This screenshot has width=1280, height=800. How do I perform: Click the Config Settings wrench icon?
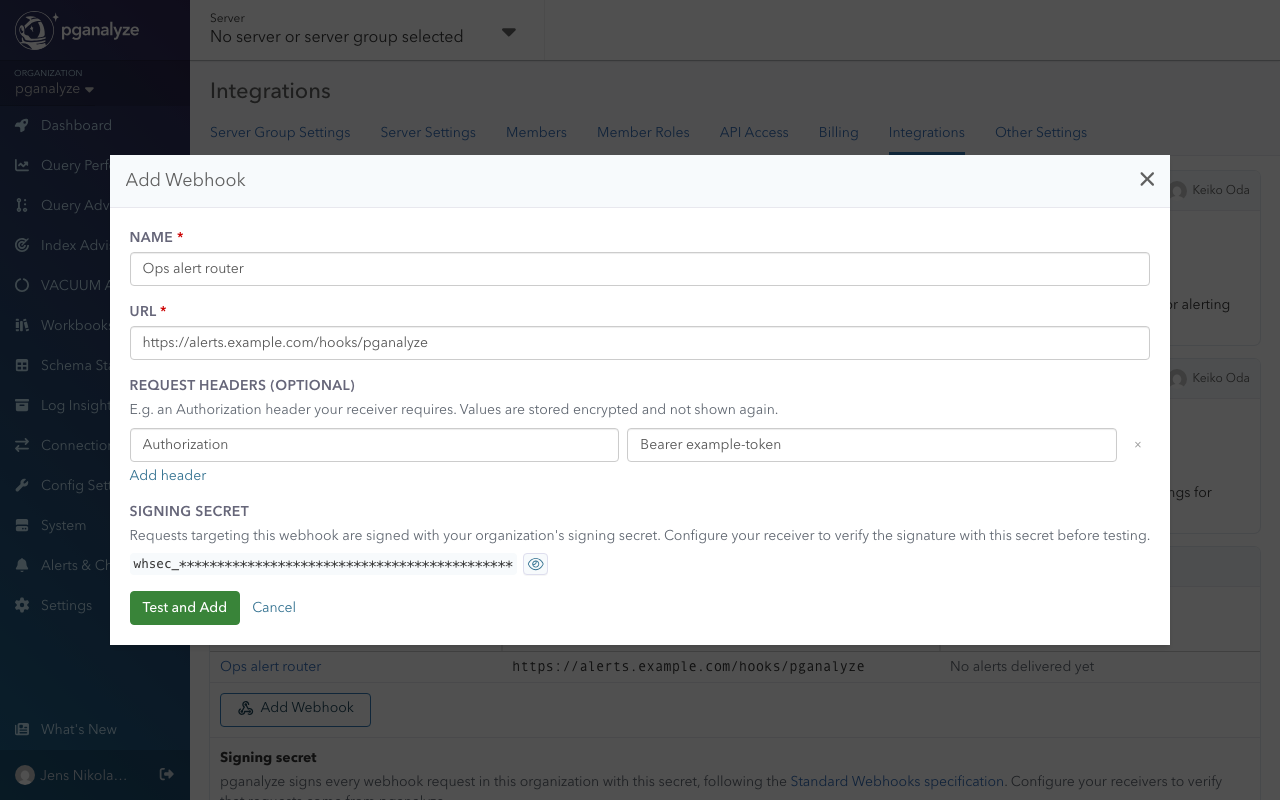pos(22,485)
